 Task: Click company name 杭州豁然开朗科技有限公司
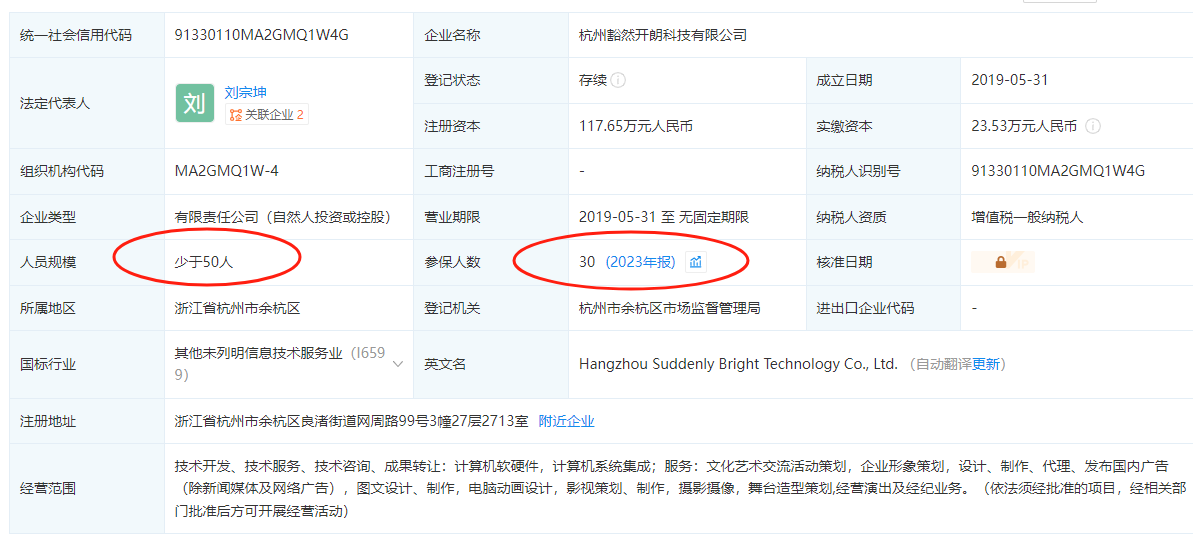pos(662,35)
